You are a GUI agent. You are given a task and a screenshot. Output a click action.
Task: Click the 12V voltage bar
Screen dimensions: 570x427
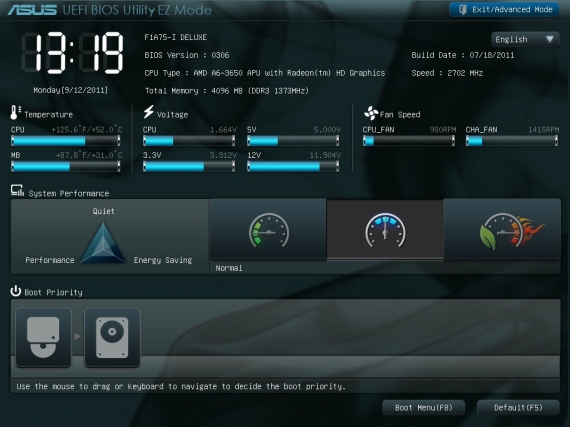click(x=293, y=166)
